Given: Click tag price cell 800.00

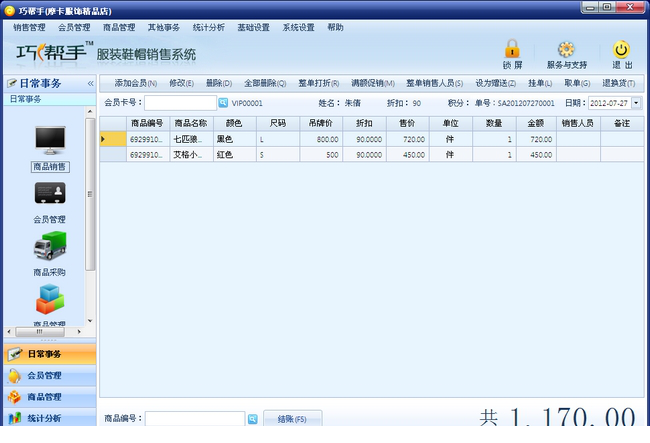Looking at the screenshot, I should tap(321, 139).
